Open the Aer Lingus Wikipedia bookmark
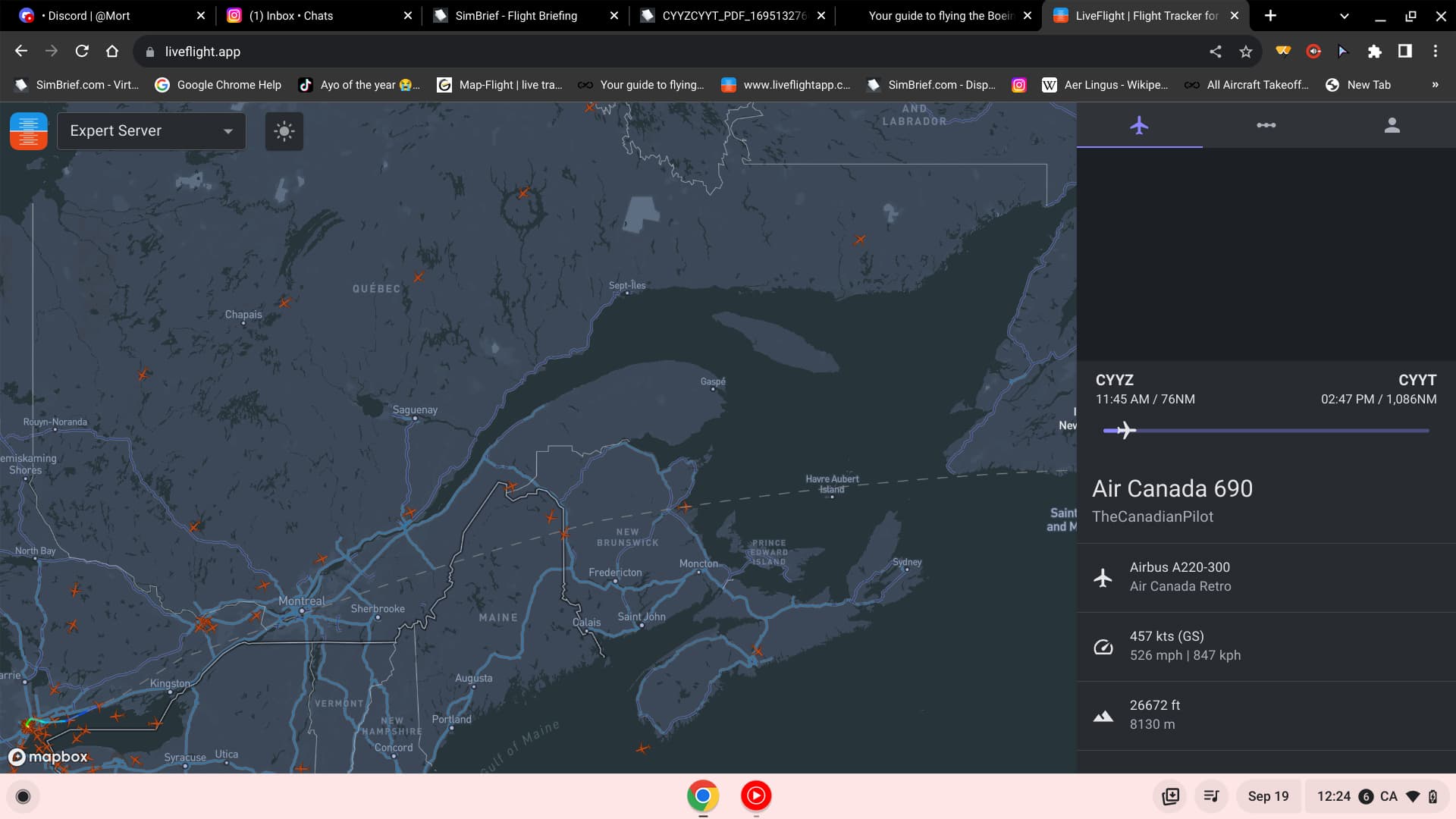Viewport: 1456px width, 819px height. (x=1105, y=85)
